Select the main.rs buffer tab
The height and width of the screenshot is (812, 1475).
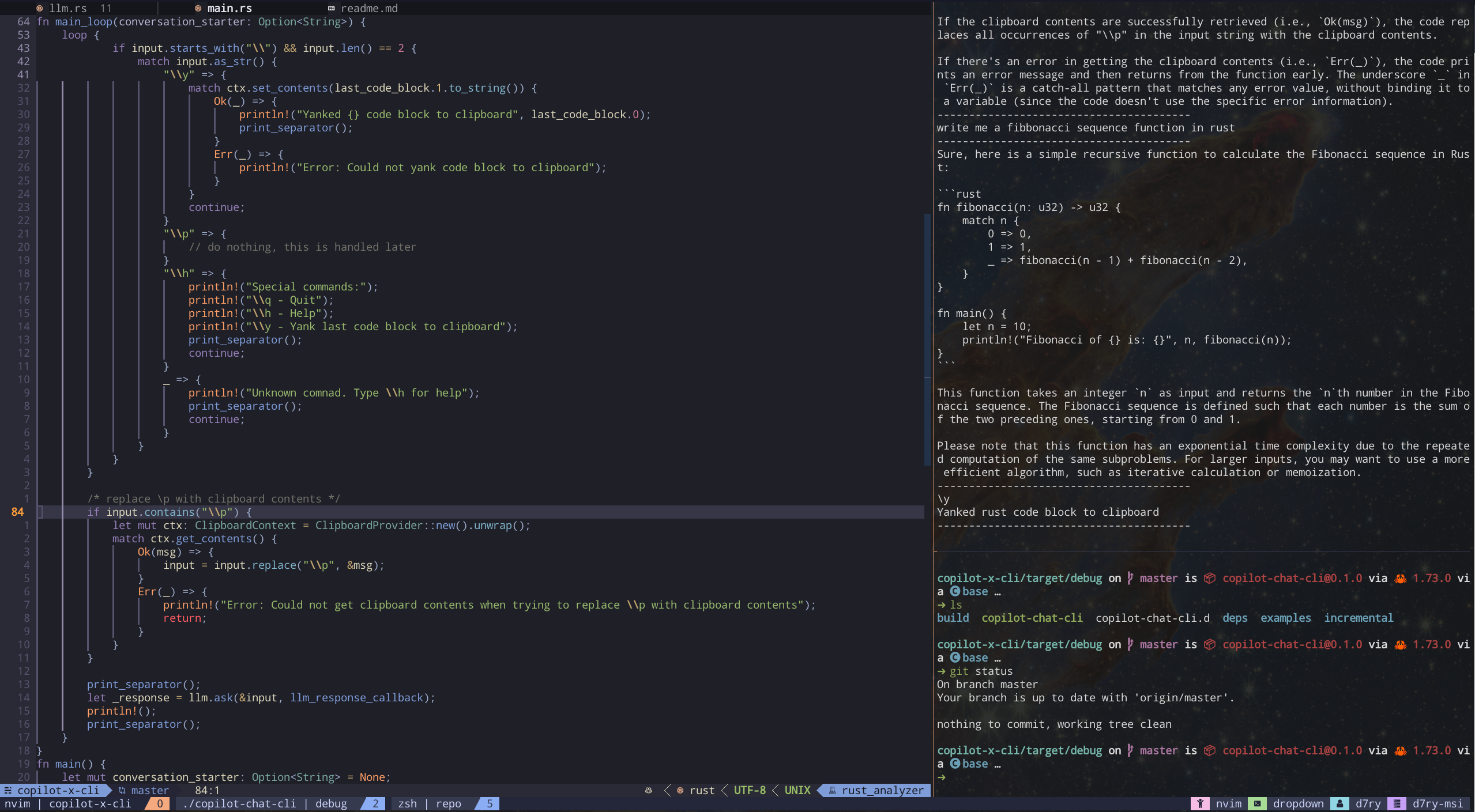click(x=229, y=8)
